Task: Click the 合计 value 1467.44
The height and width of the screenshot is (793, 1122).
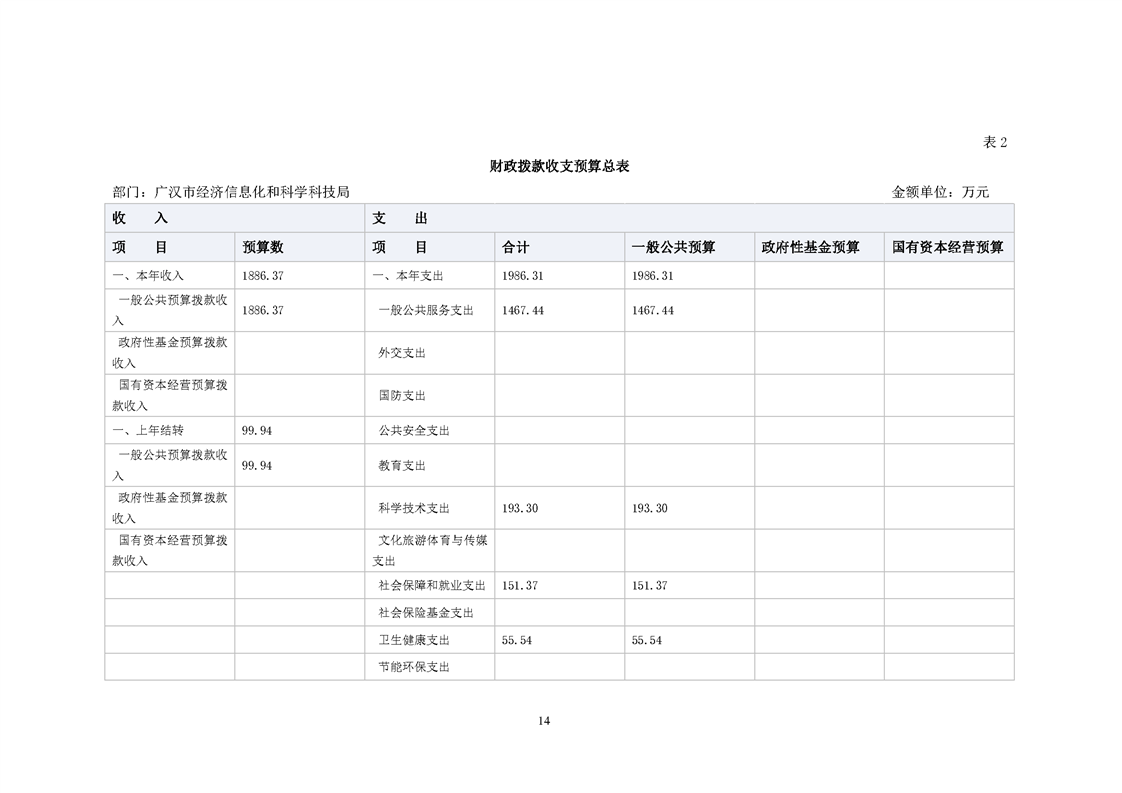Action: (x=522, y=311)
